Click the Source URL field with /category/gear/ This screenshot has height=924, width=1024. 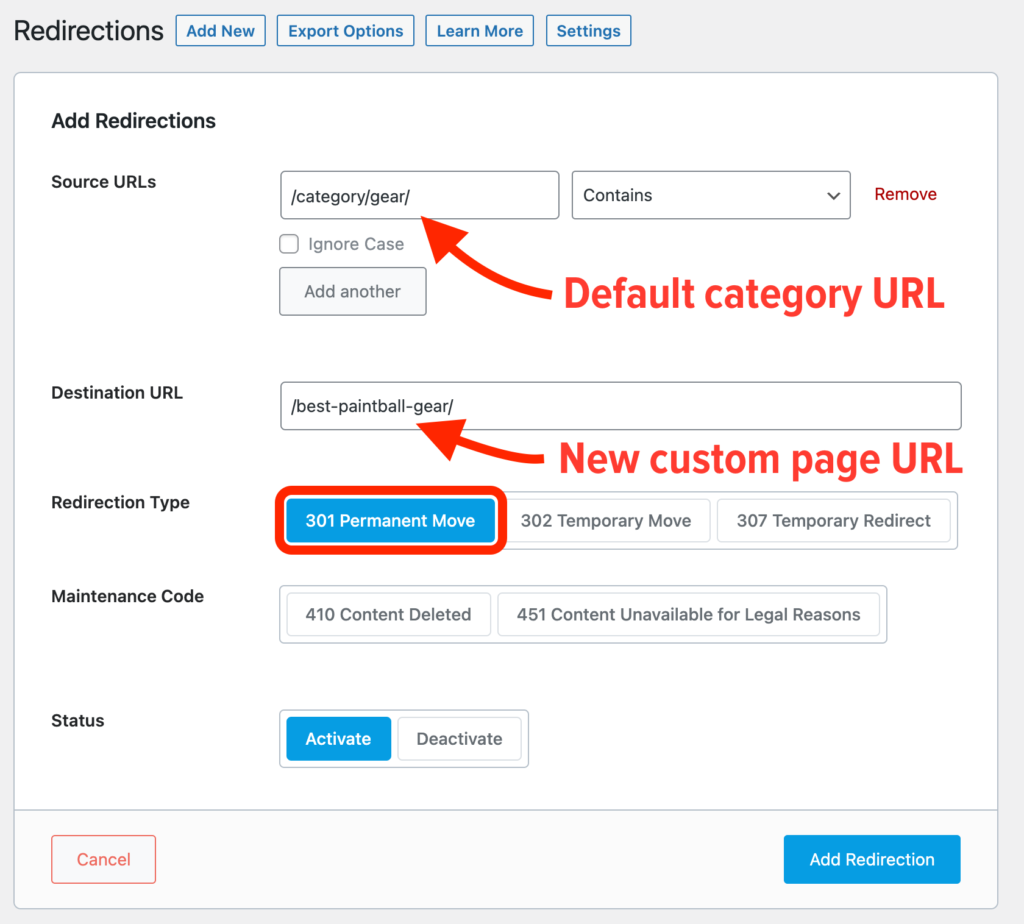point(419,196)
